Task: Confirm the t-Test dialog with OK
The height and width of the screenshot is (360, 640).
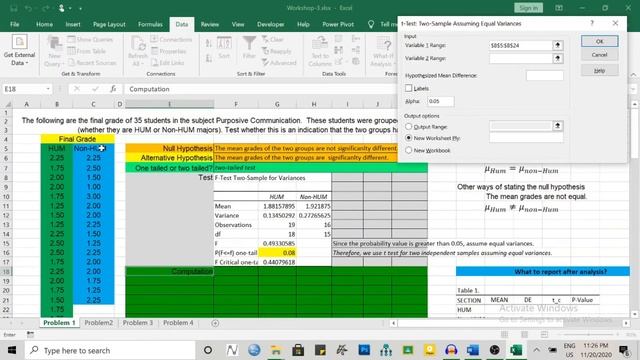Action: (599, 41)
